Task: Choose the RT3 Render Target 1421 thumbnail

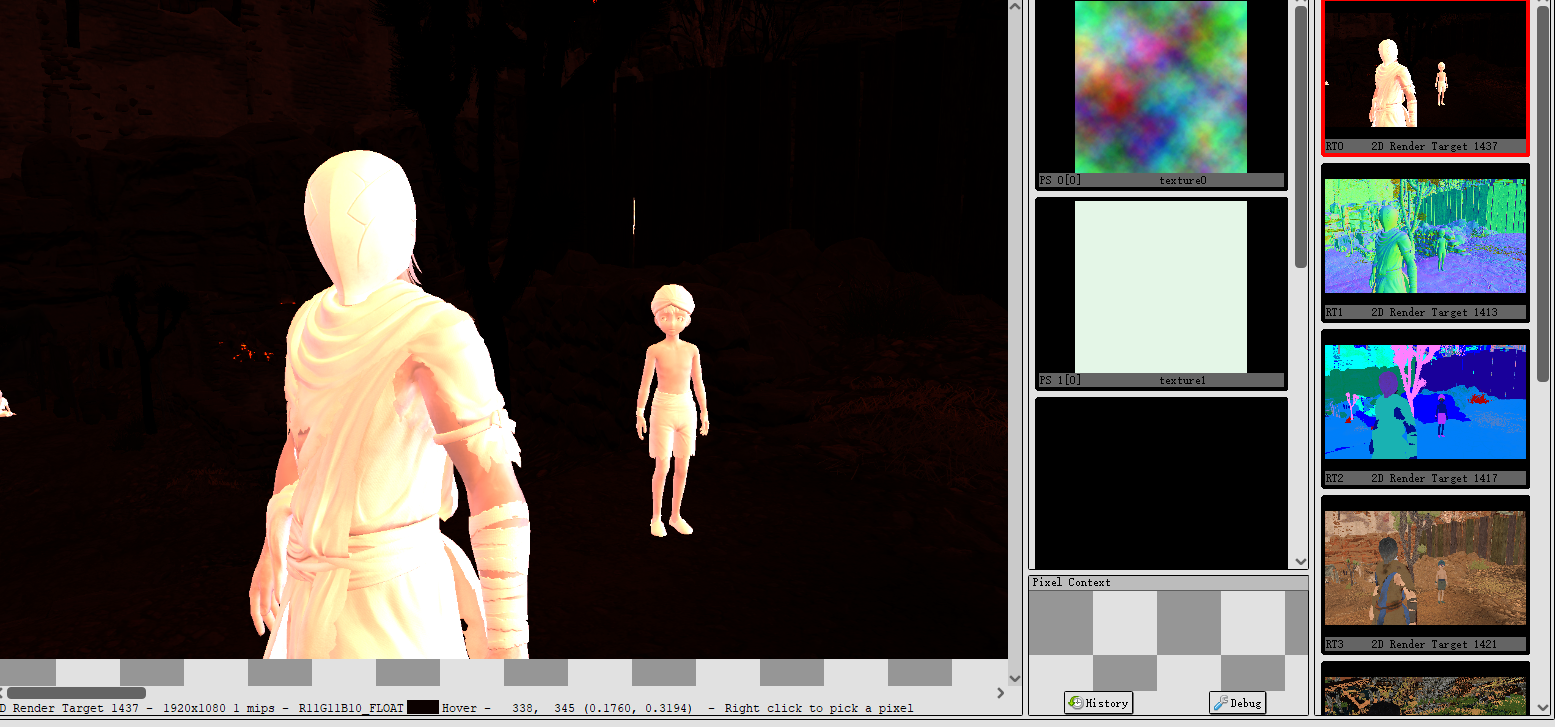Action: click(1425, 568)
